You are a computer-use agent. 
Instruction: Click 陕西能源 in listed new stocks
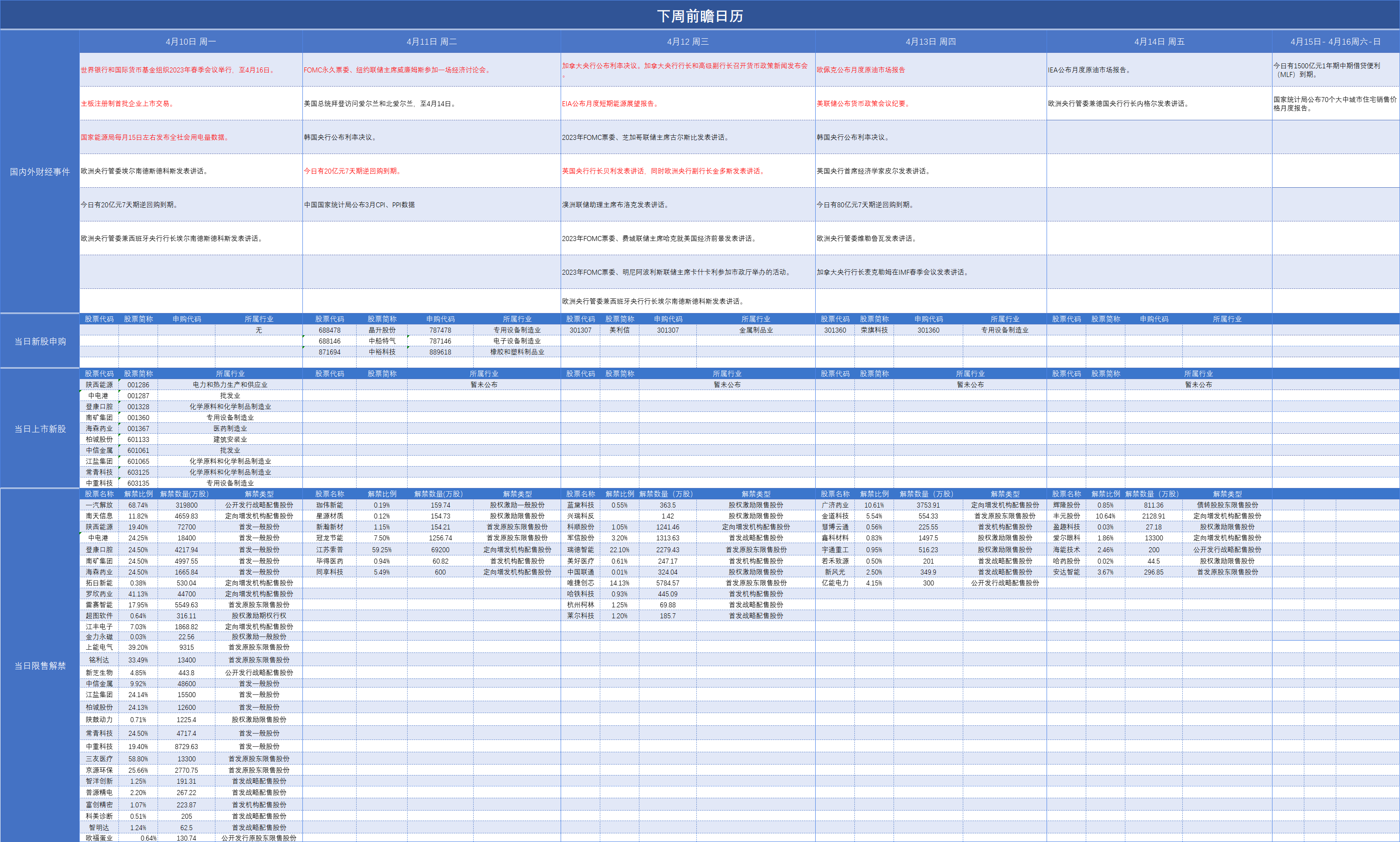[x=99, y=385]
